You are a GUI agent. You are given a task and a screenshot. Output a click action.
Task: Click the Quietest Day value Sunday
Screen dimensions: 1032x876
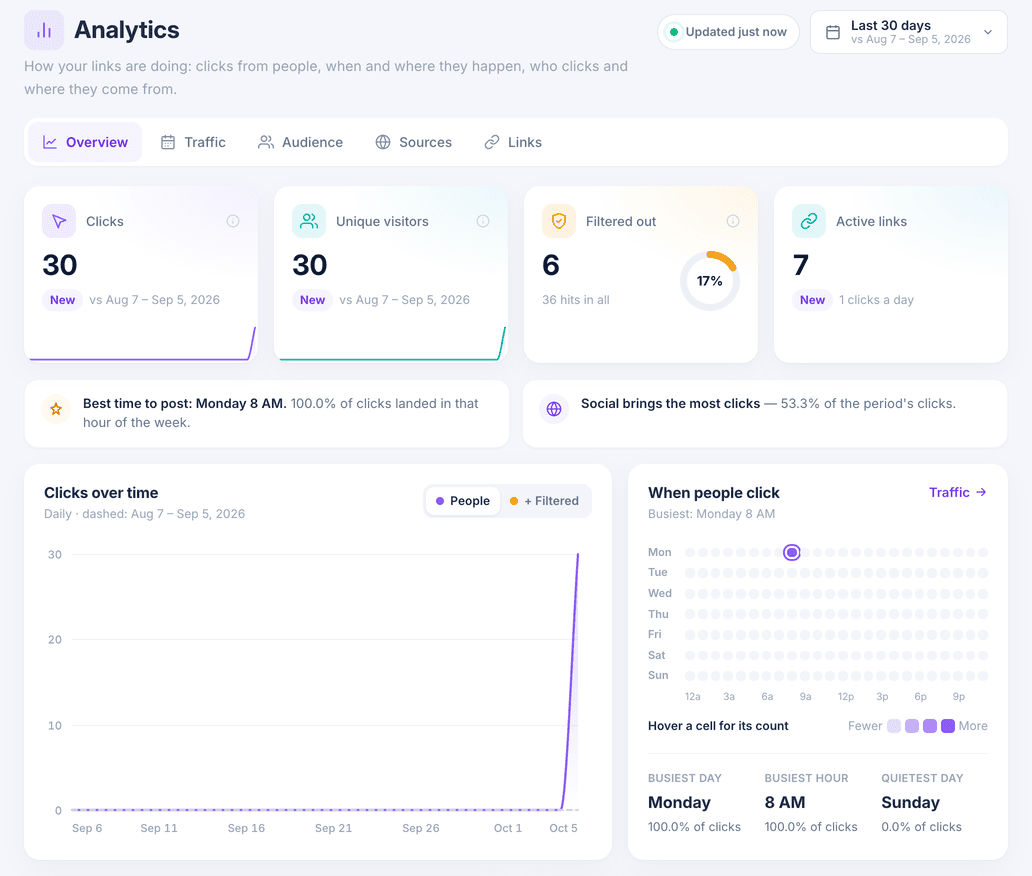(x=910, y=803)
